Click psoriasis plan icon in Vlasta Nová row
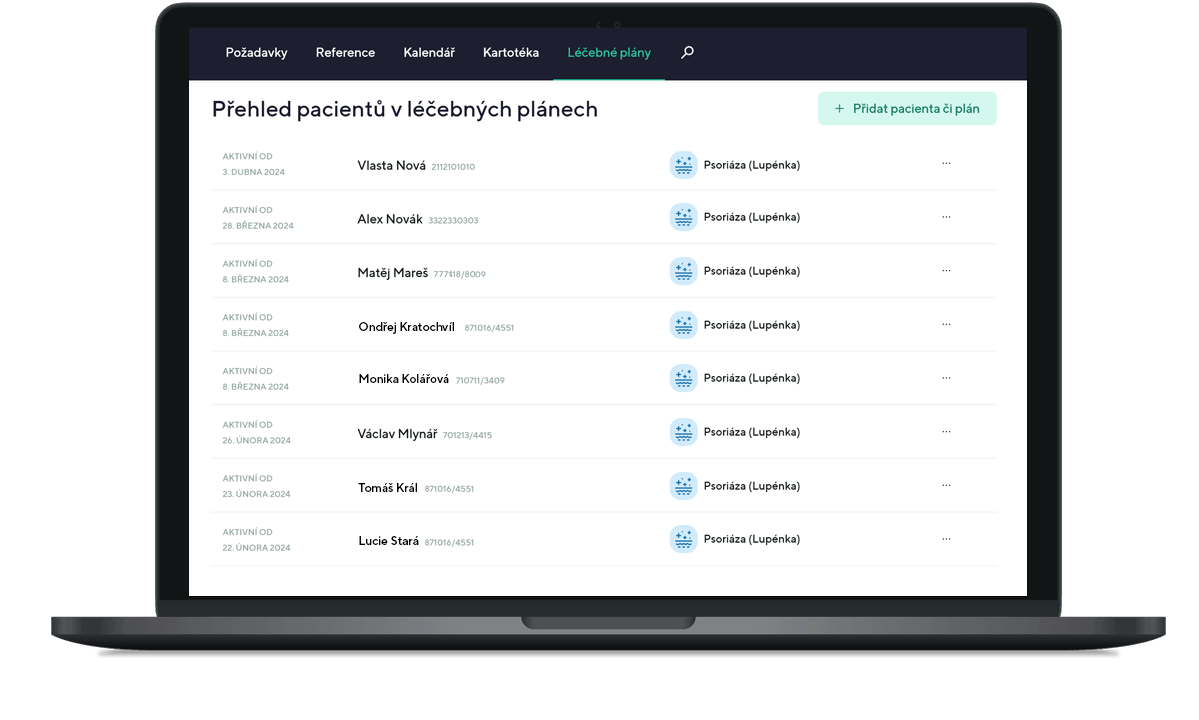The height and width of the screenshot is (720, 1199). 683,165
